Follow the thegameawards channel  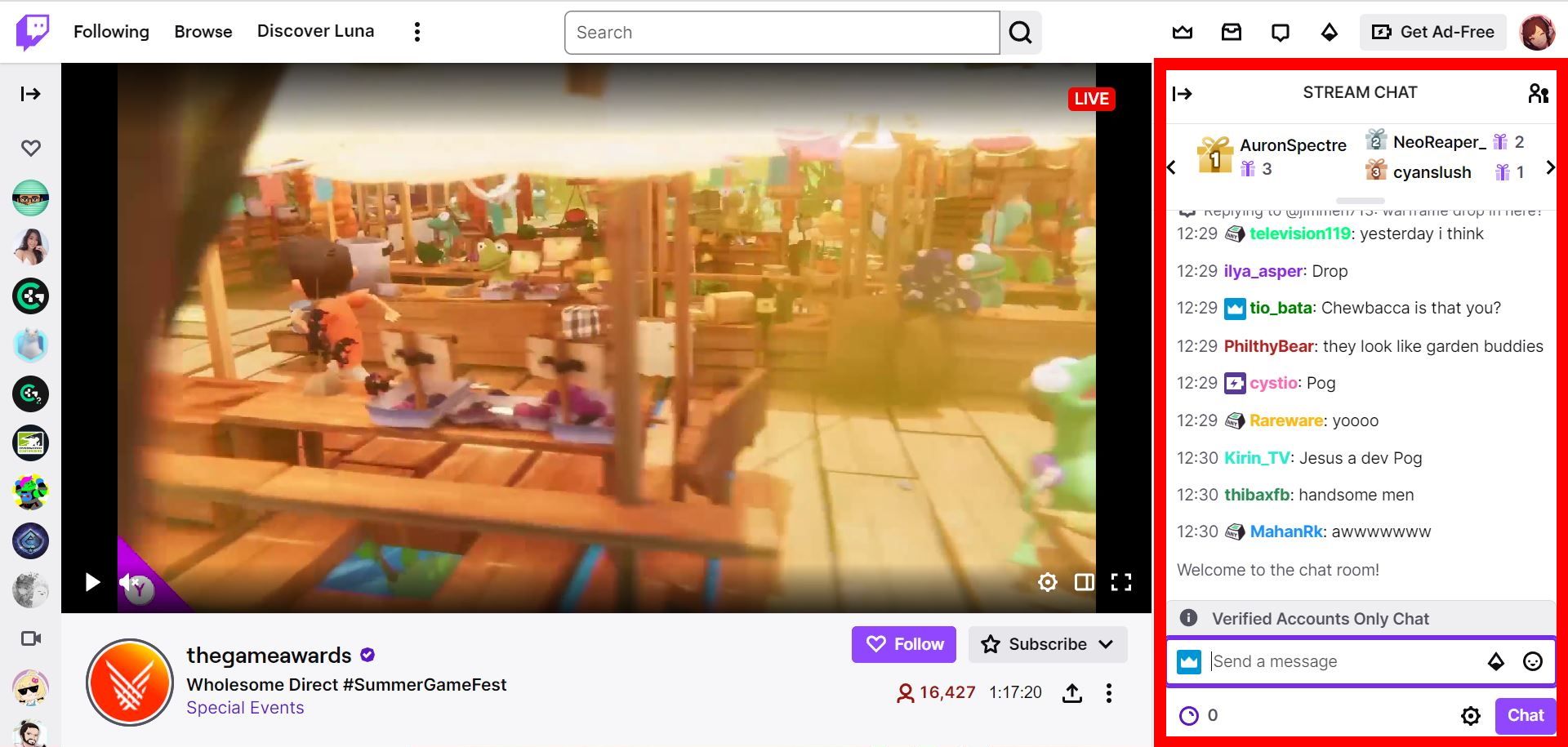pyautogui.click(x=903, y=644)
